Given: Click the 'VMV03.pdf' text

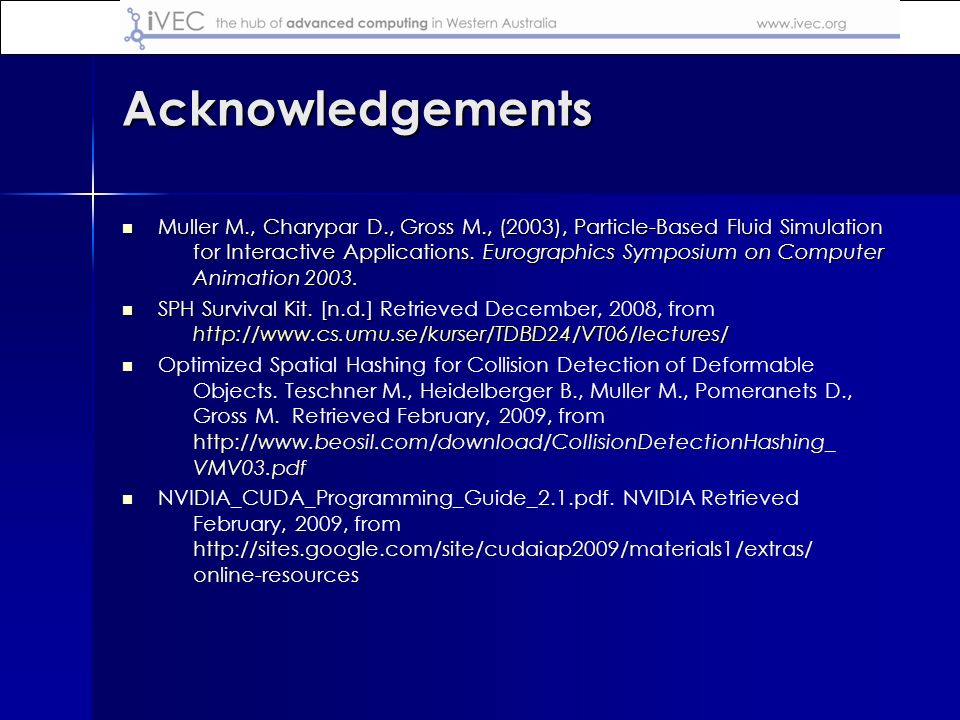Looking at the screenshot, I should tap(249, 468).
